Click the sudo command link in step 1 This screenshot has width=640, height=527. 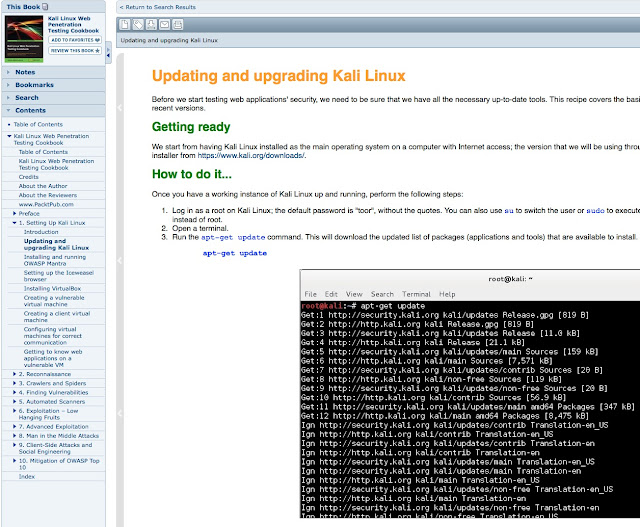[595, 211]
